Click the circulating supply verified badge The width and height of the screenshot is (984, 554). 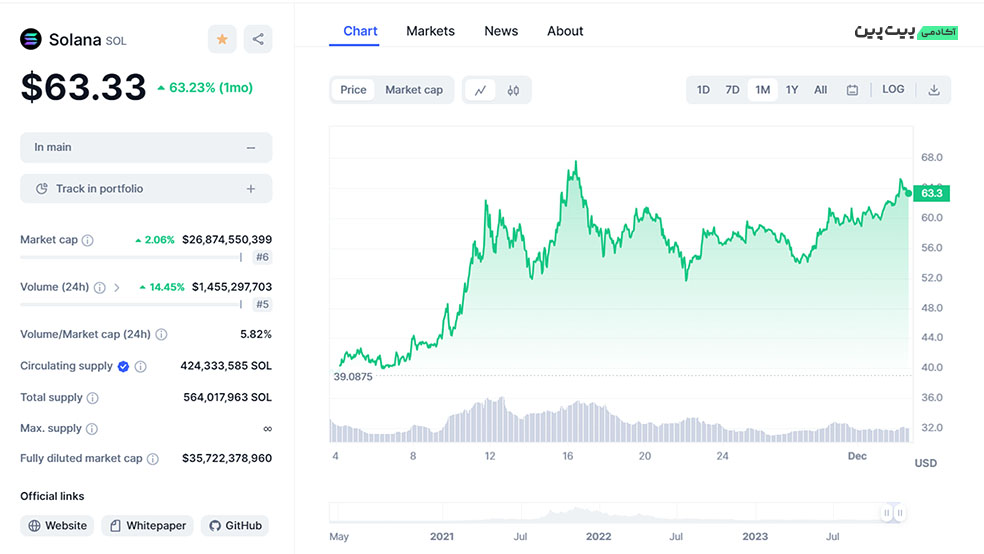pyautogui.click(x=124, y=366)
